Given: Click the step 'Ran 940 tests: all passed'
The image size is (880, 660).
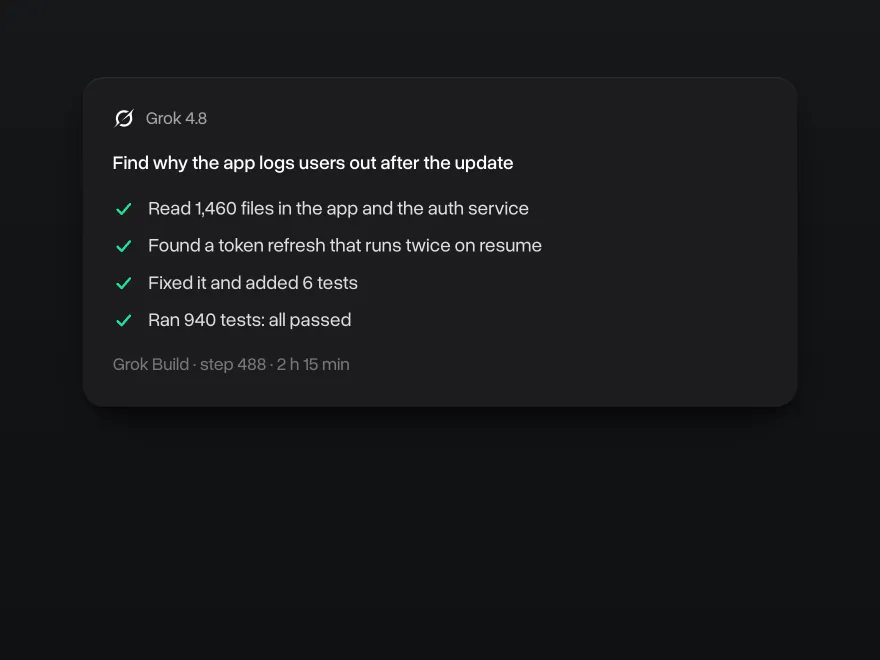Looking at the screenshot, I should pyautogui.click(x=250, y=320).
